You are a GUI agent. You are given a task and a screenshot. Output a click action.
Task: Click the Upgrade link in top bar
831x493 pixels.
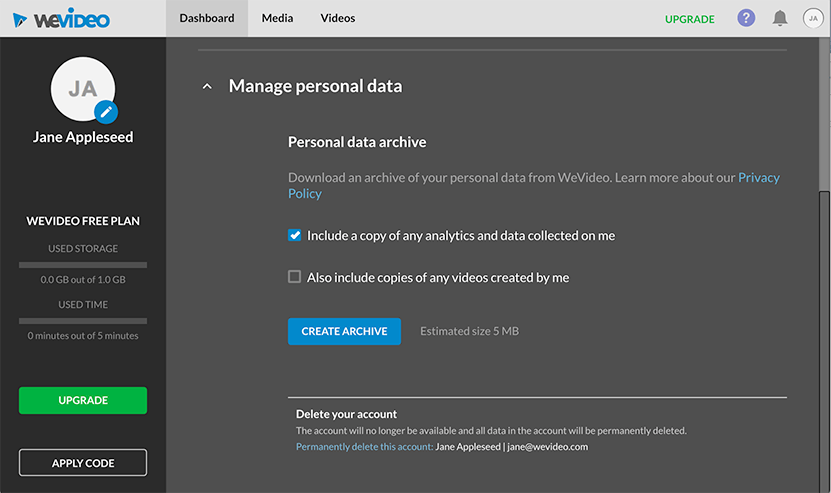(x=690, y=19)
